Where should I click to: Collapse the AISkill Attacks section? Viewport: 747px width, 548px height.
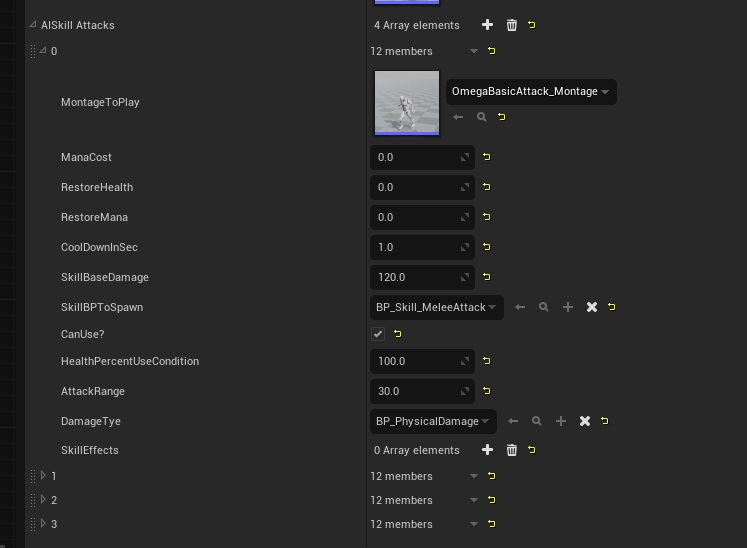[x=32, y=24]
